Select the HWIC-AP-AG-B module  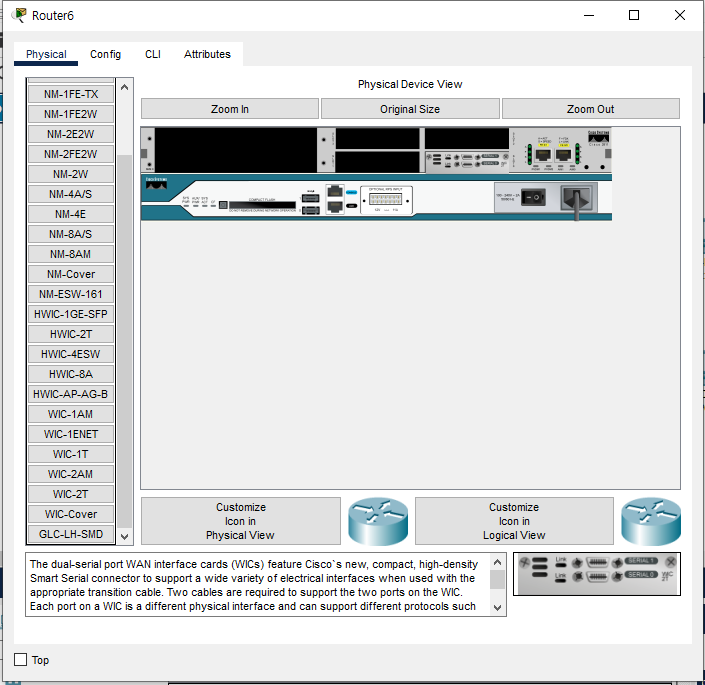click(71, 394)
